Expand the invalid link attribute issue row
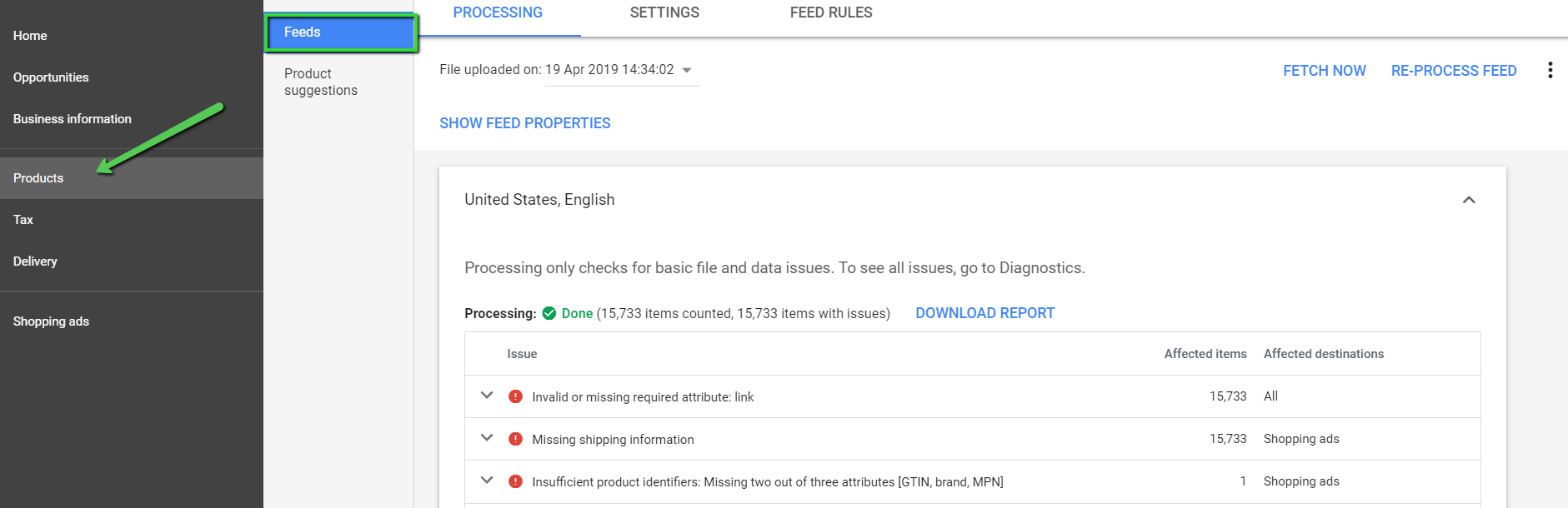 [x=487, y=396]
